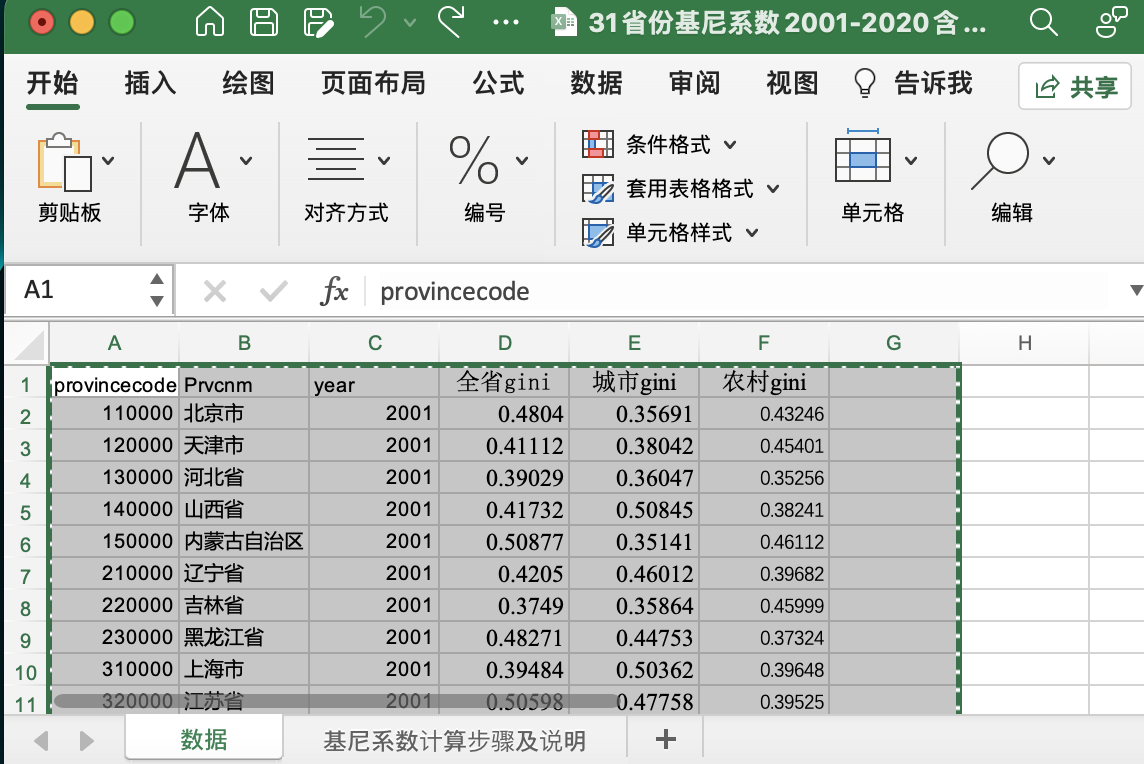
Task: Click the 全省gini header cell
Action: point(504,382)
